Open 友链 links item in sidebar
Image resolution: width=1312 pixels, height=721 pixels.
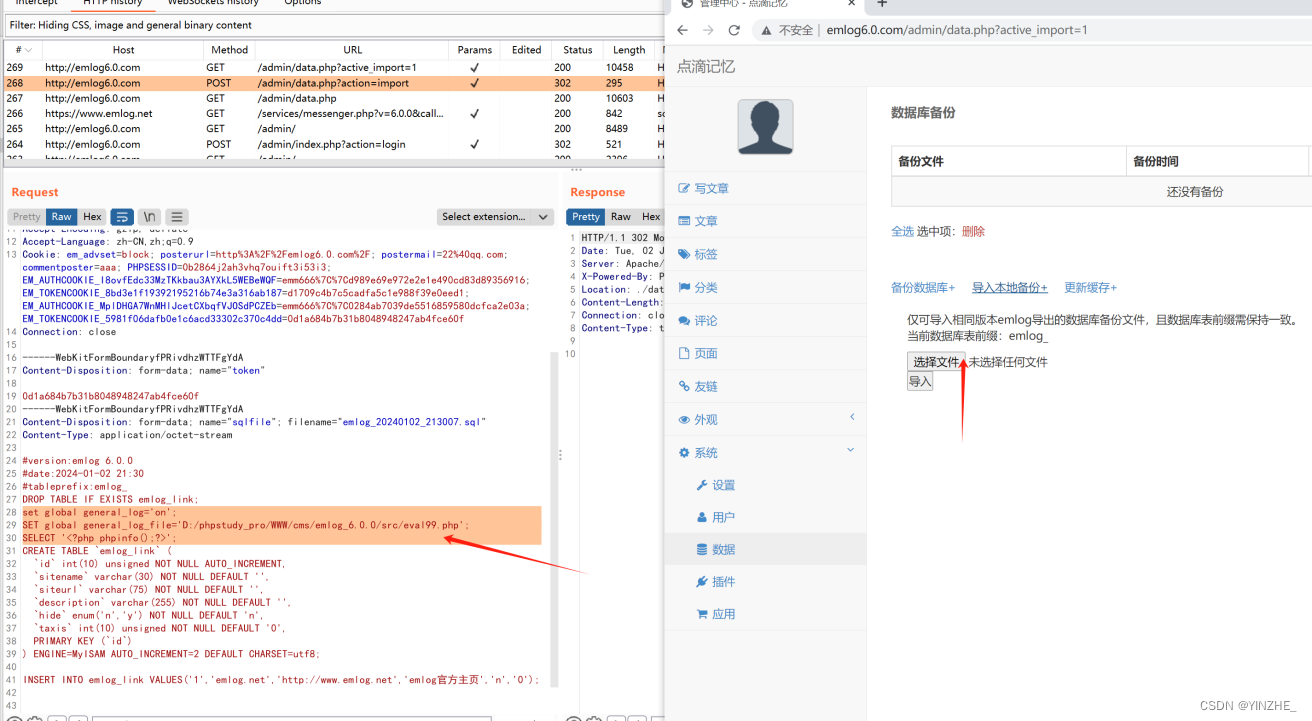(698, 386)
